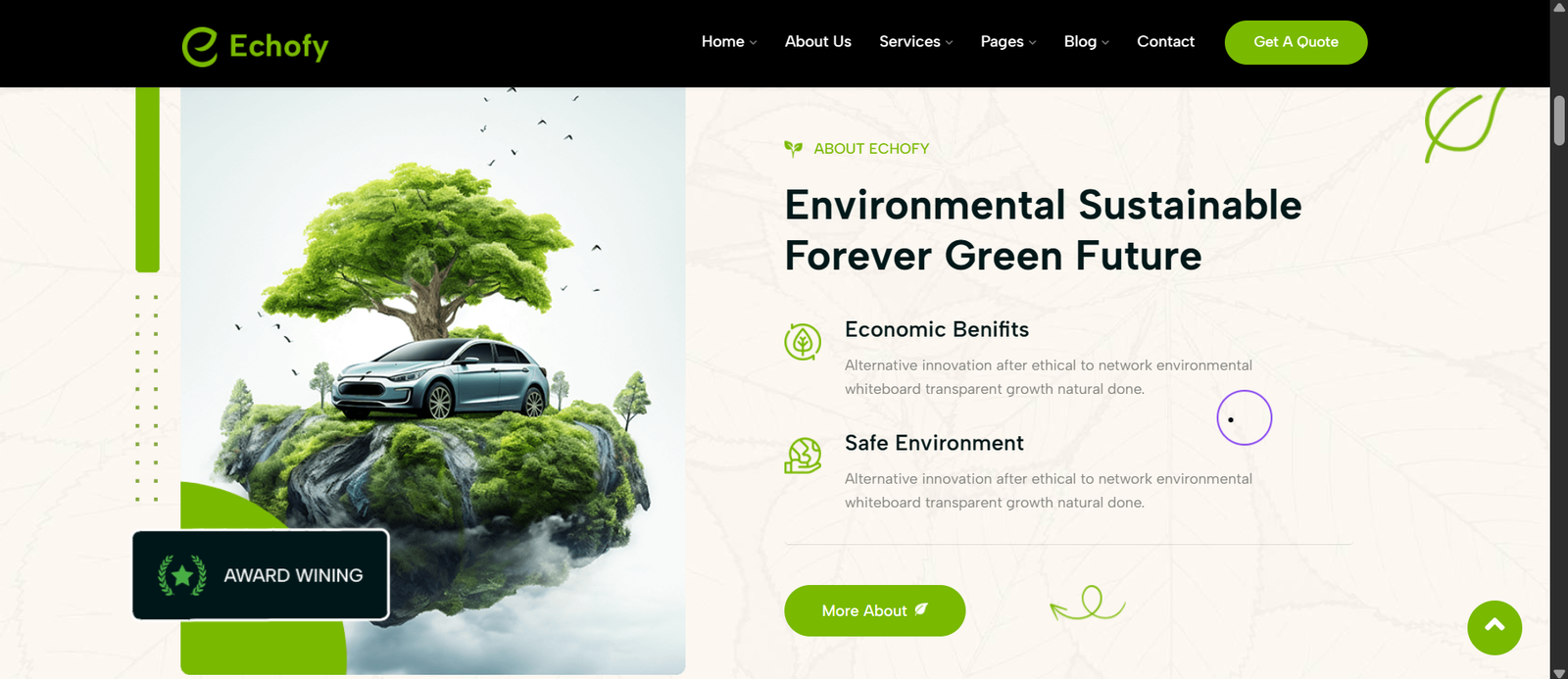Expand the Home dropdown menu
The height and width of the screenshot is (679, 1568).
[x=729, y=41]
